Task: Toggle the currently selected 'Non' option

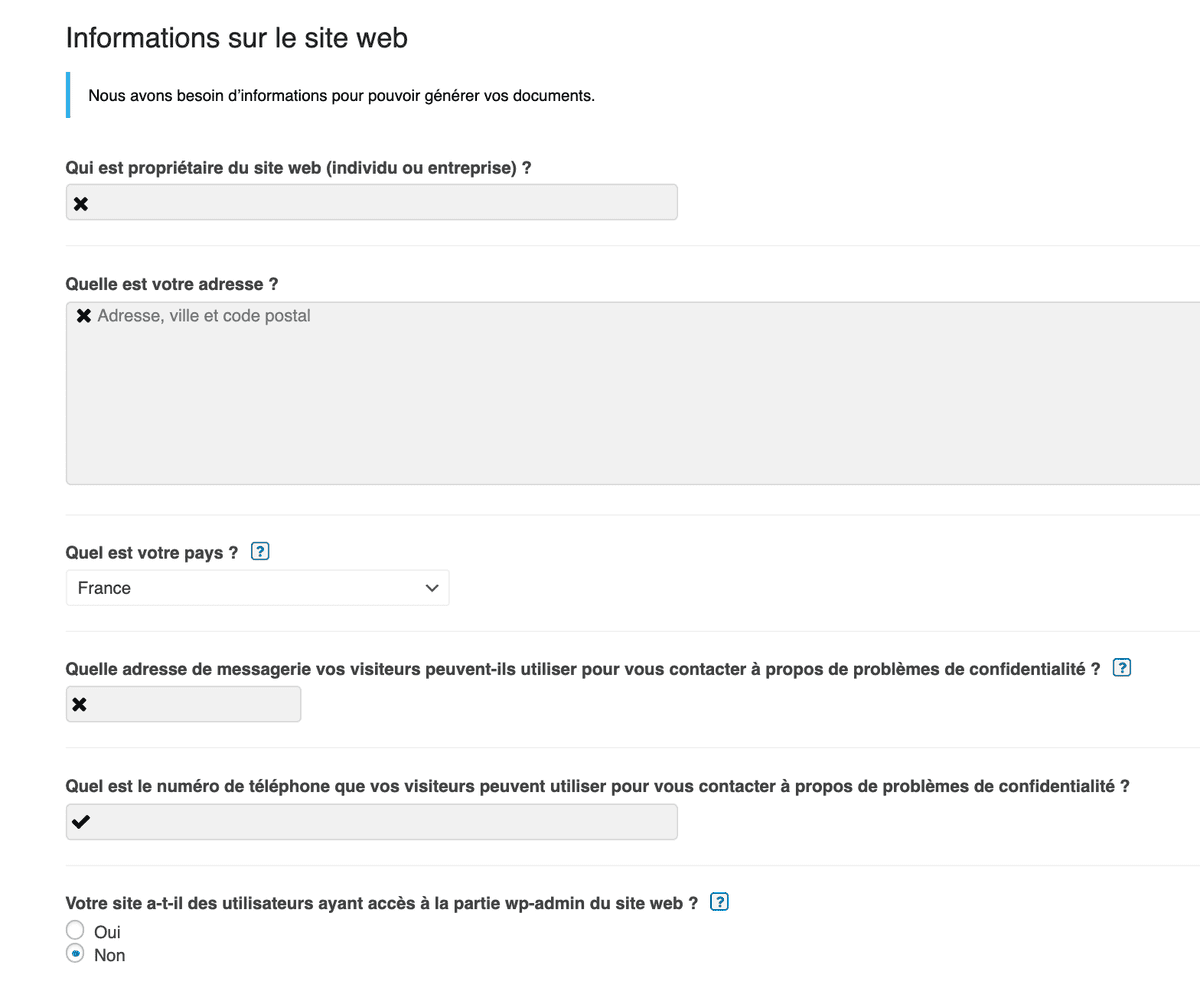Action: 74,953
